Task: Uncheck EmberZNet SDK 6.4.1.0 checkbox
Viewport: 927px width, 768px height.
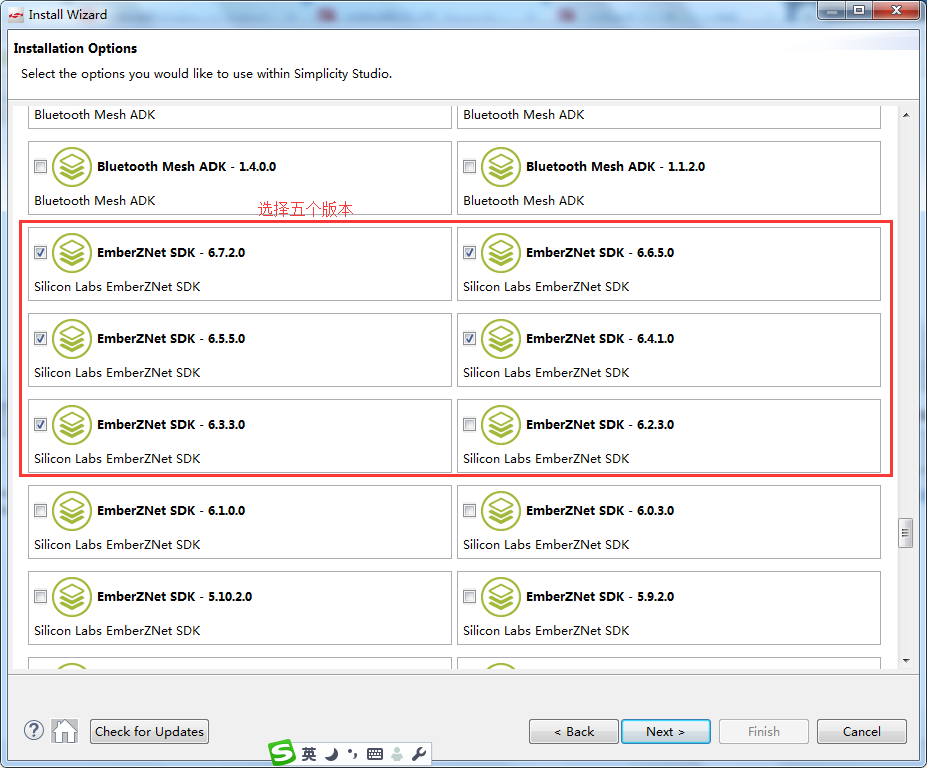Action: click(x=469, y=339)
